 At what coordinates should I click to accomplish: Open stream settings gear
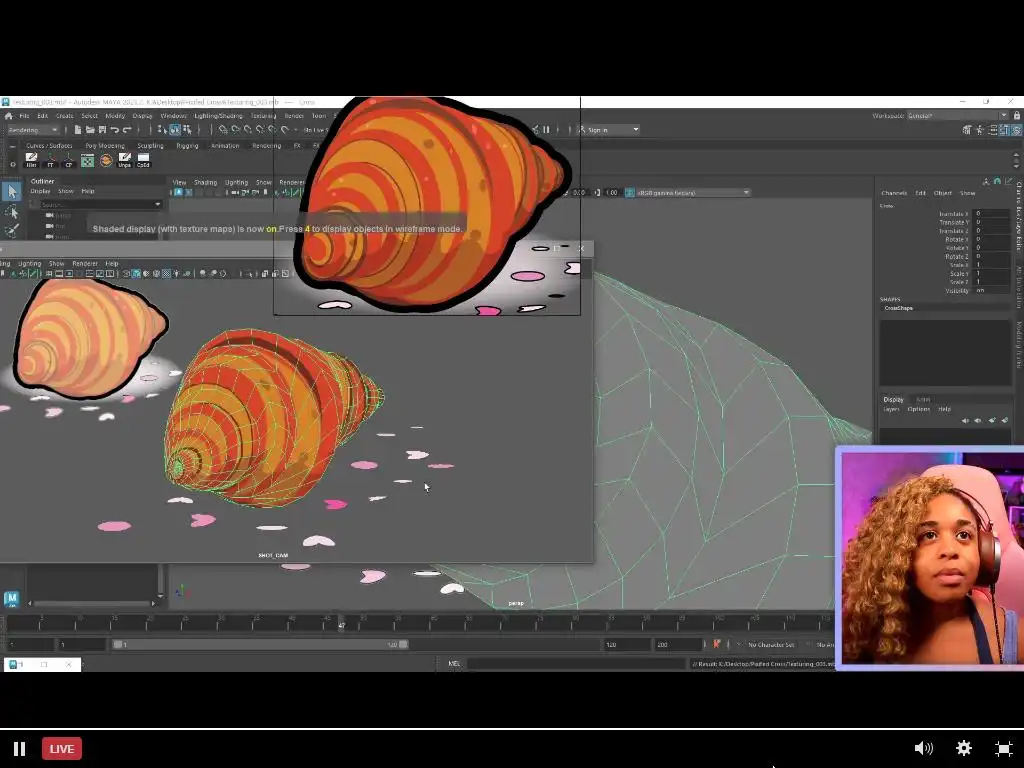click(x=964, y=748)
